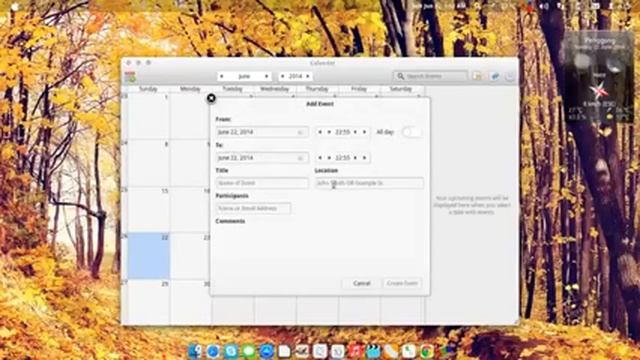Open Safari compass icon in the dock
The height and width of the screenshot is (360, 640).
[213, 351]
